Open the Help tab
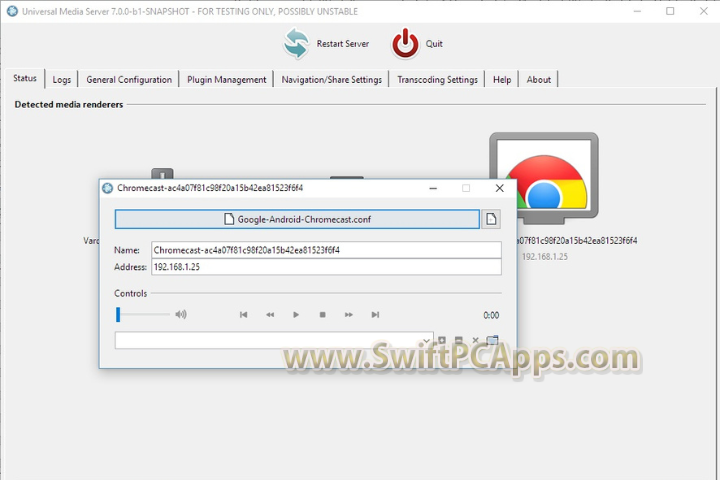 click(x=502, y=79)
